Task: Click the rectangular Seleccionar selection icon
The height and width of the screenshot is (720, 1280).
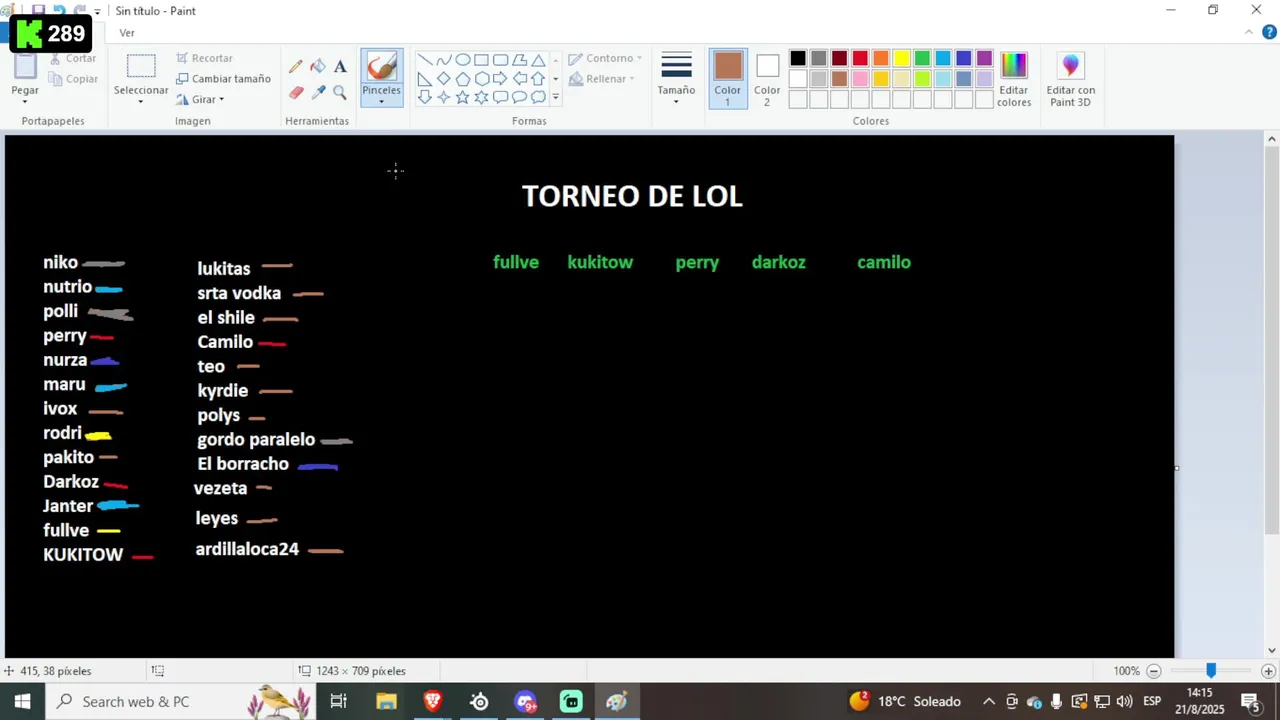Action: [141, 67]
